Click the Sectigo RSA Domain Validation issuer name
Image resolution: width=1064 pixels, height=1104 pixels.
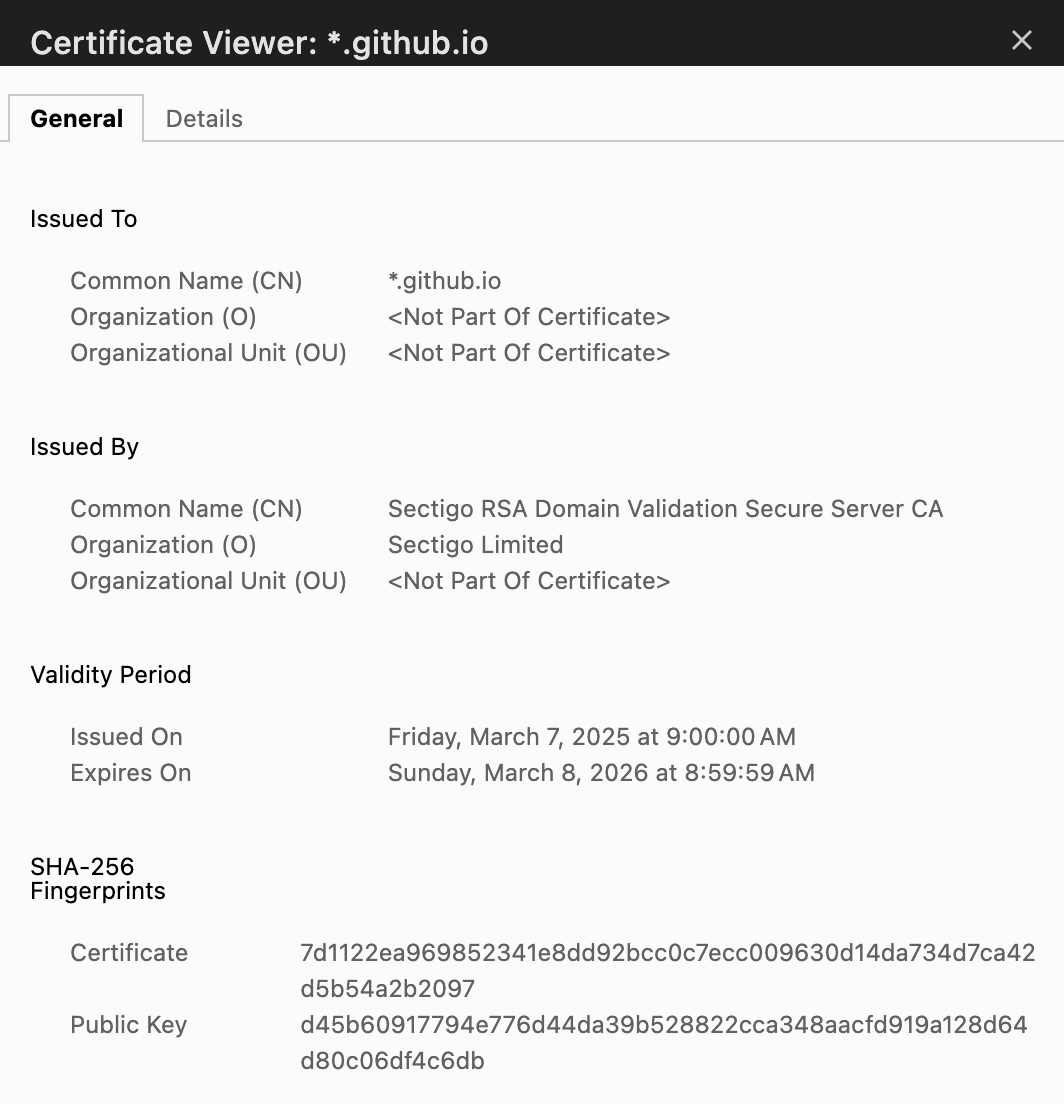665,509
